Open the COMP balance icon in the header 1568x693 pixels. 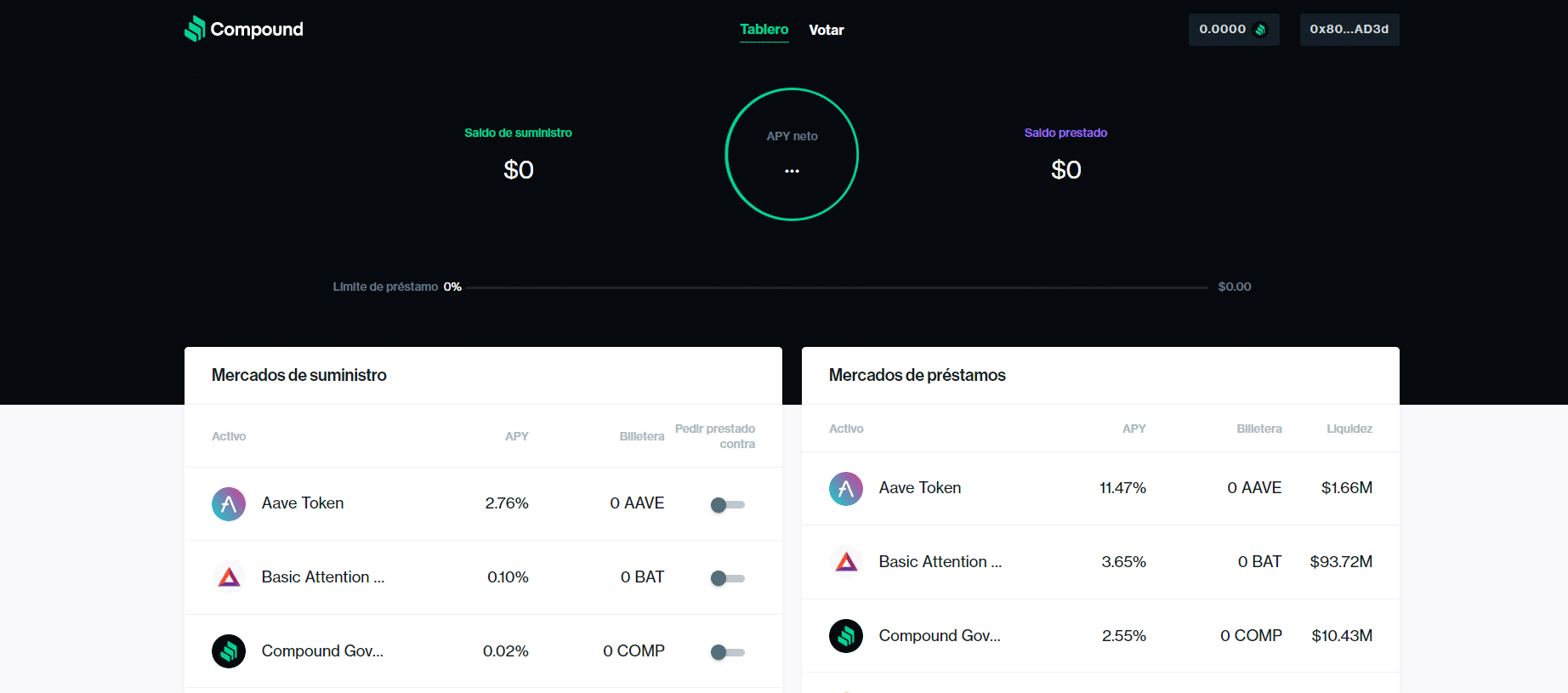pos(1260,30)
